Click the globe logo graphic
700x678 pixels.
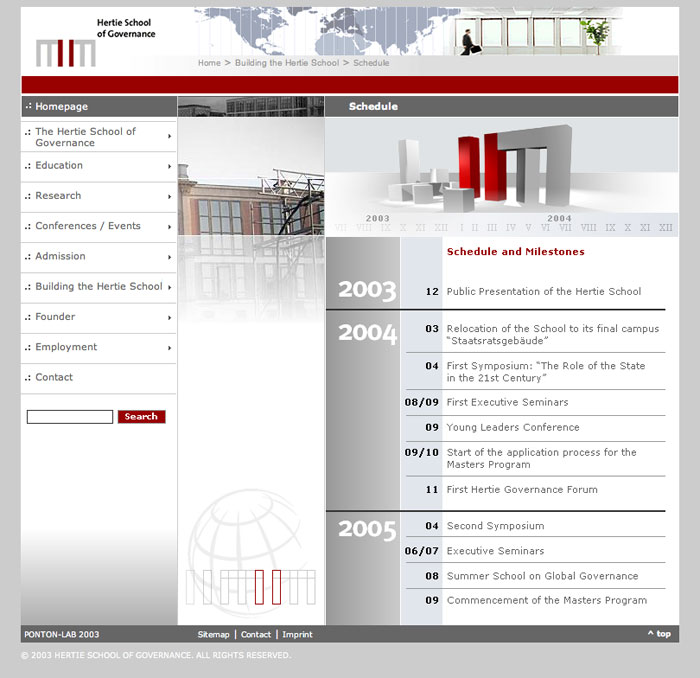point(251,553)
